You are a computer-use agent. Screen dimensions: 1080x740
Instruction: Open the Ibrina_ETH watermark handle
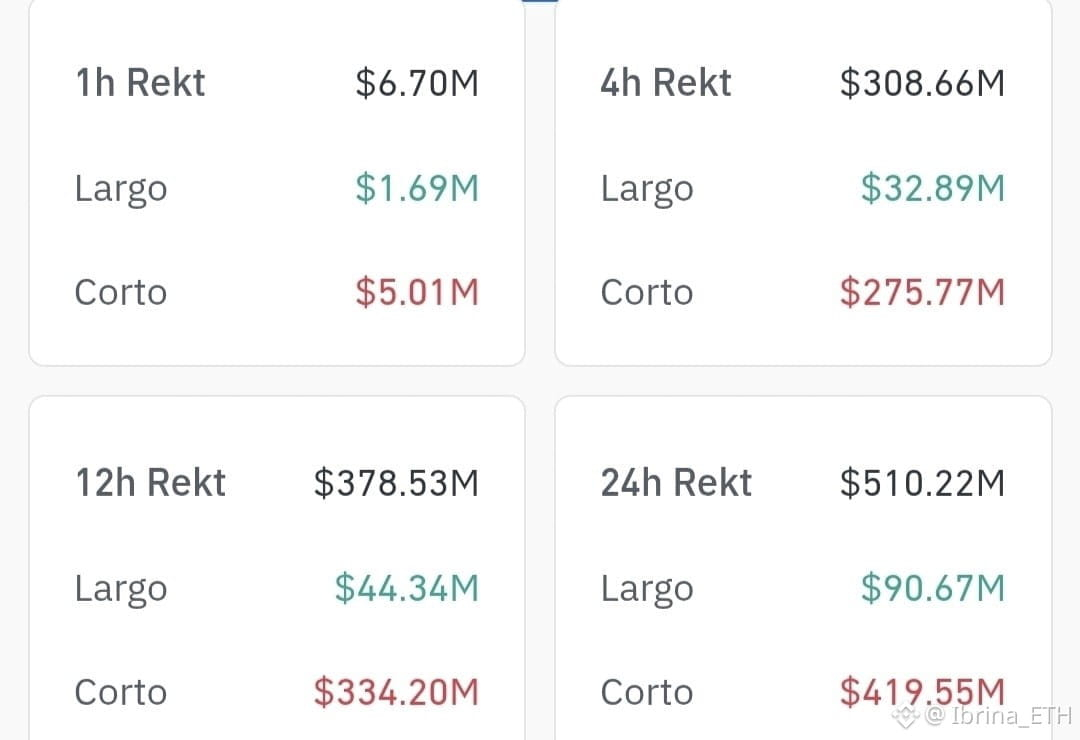pyautogui.click(x=999, y=716)
